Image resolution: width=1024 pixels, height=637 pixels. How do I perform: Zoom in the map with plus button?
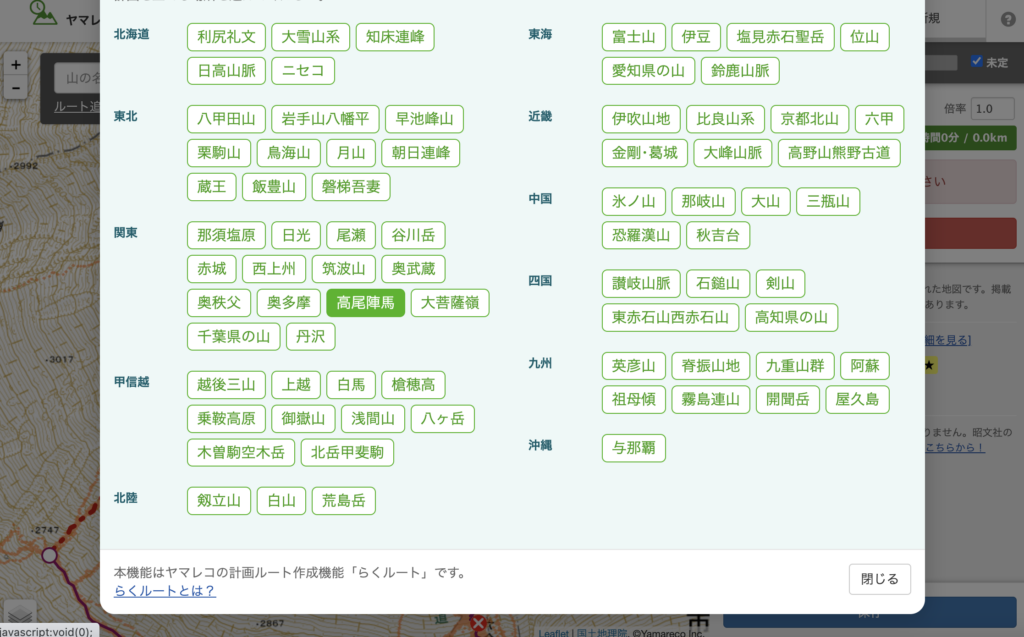[x=16, y=65]
